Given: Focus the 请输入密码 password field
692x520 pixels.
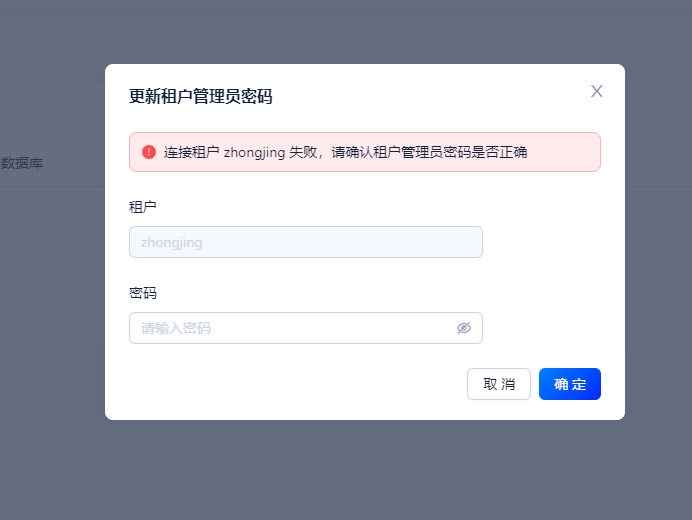Looking at the screenshot, I should point(306,328).
